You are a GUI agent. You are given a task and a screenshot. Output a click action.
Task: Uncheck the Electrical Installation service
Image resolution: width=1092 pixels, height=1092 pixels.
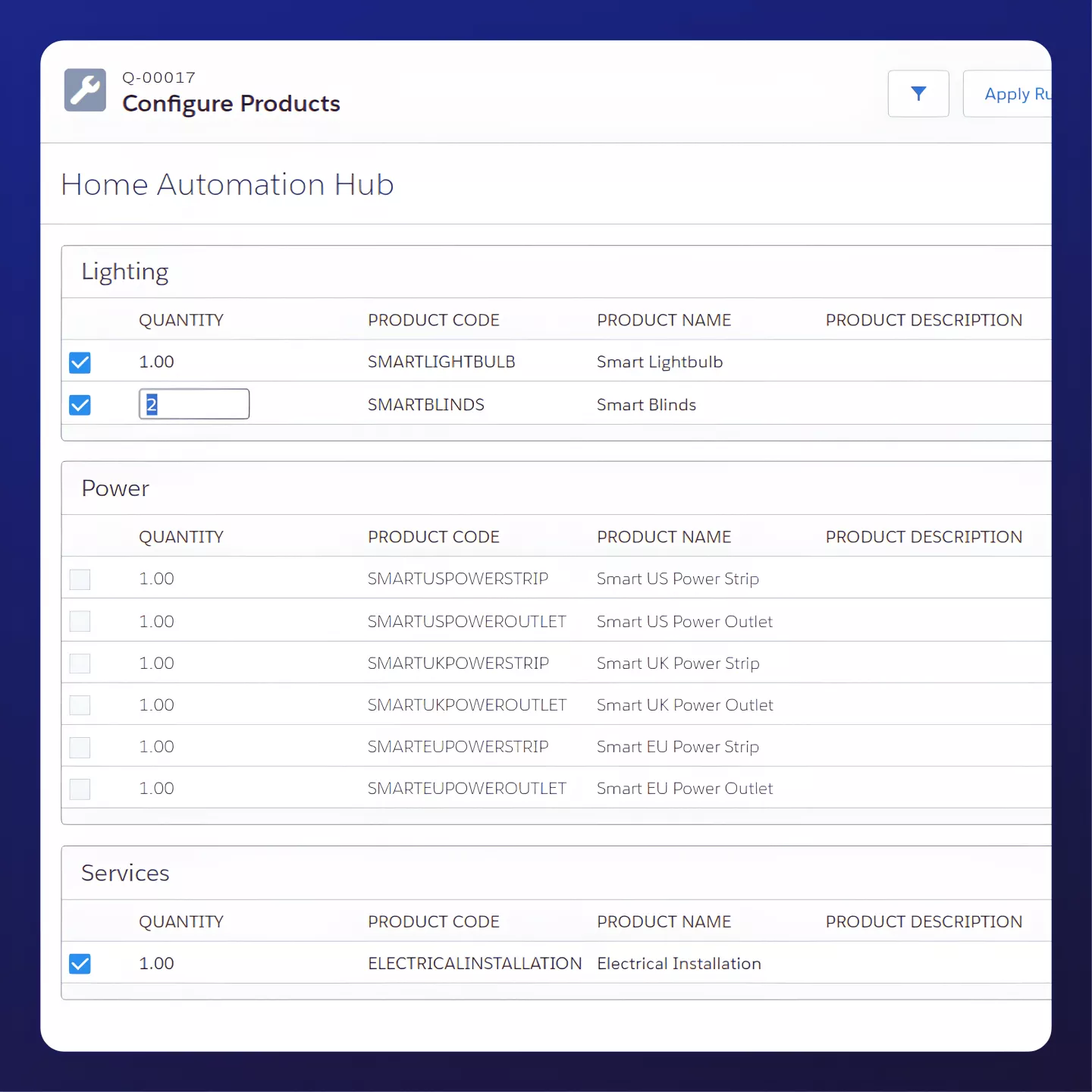point(80,963)
